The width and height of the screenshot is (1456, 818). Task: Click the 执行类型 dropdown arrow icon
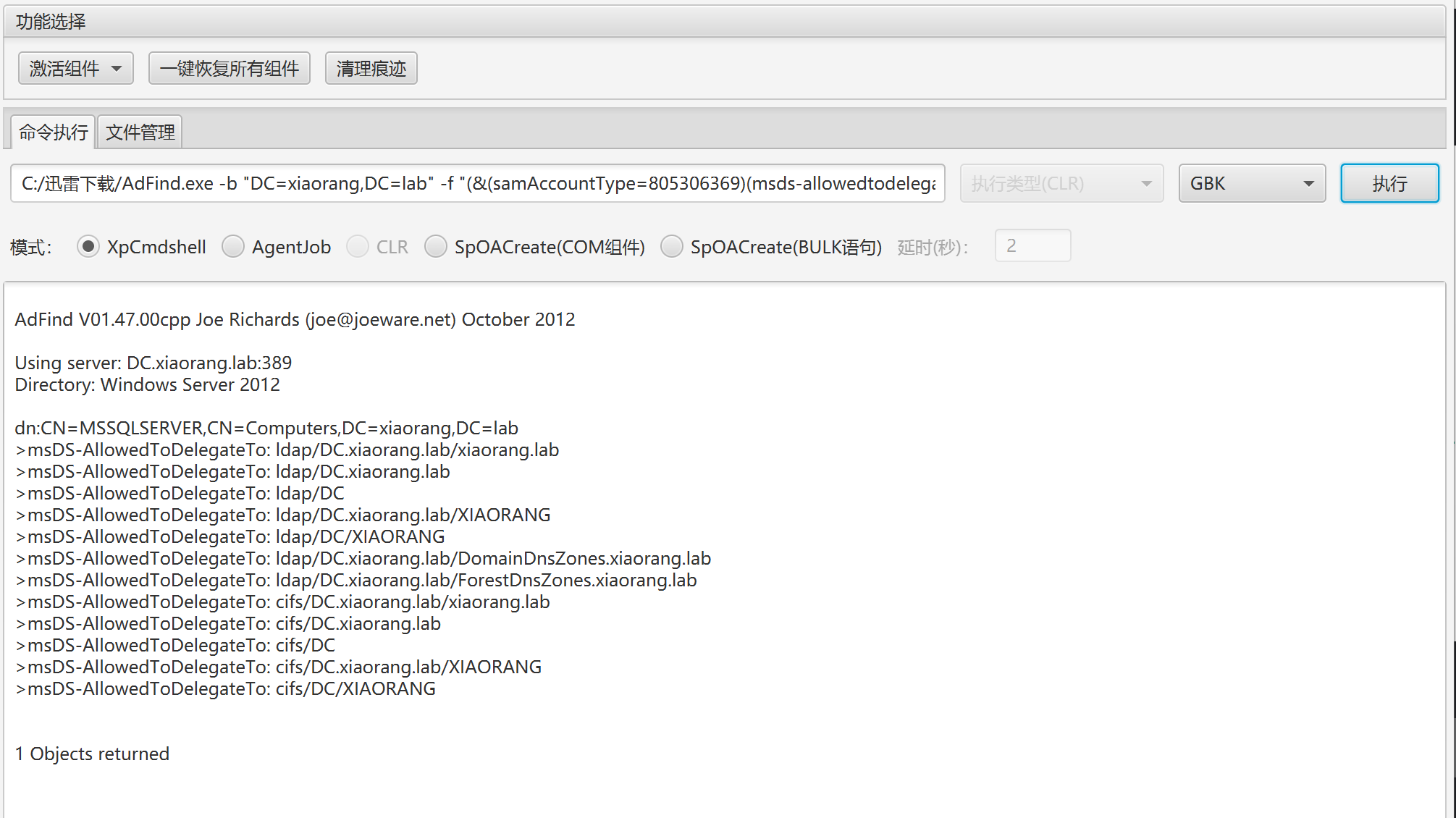click(x=1146, y=184)
